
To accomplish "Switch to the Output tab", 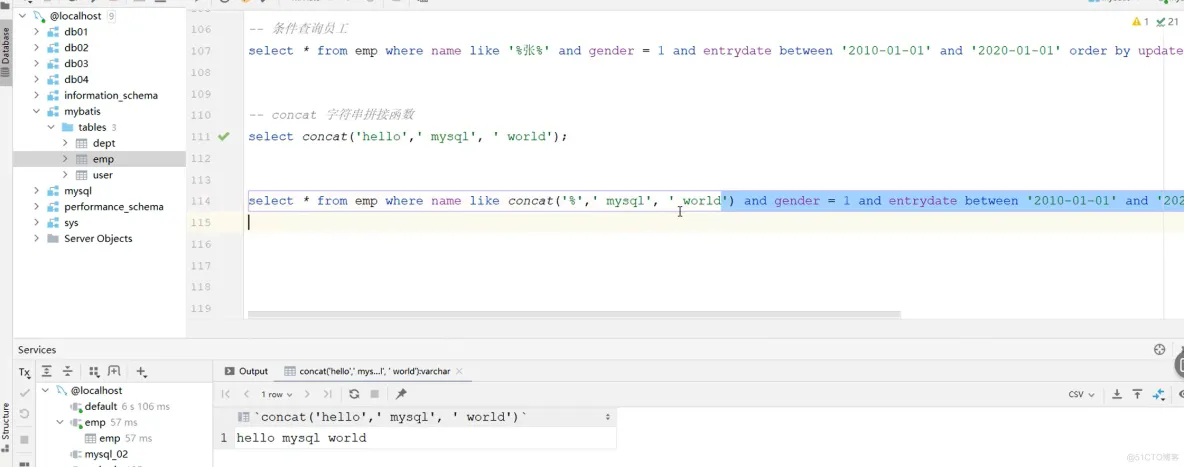I will point(246,371).
